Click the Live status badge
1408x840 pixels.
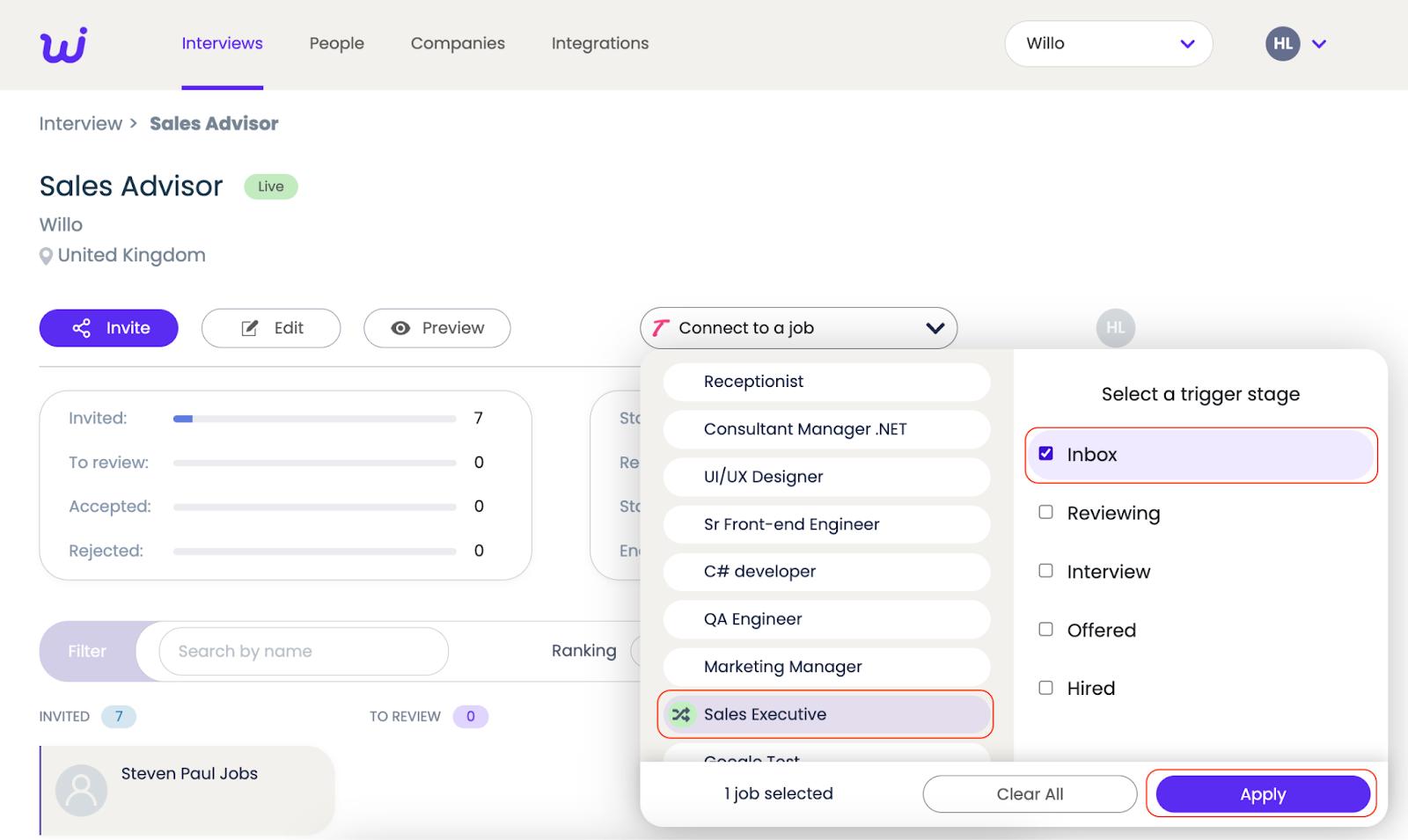point(271,186)
